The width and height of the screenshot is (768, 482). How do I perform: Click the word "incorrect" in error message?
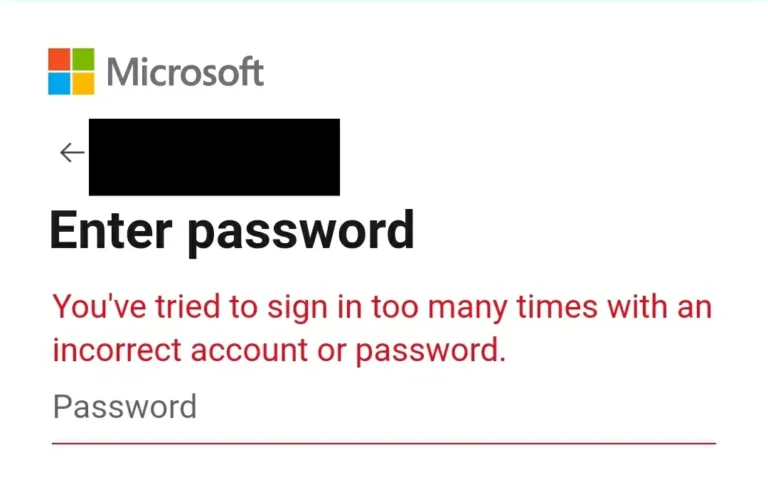click(x=118, y=351)
